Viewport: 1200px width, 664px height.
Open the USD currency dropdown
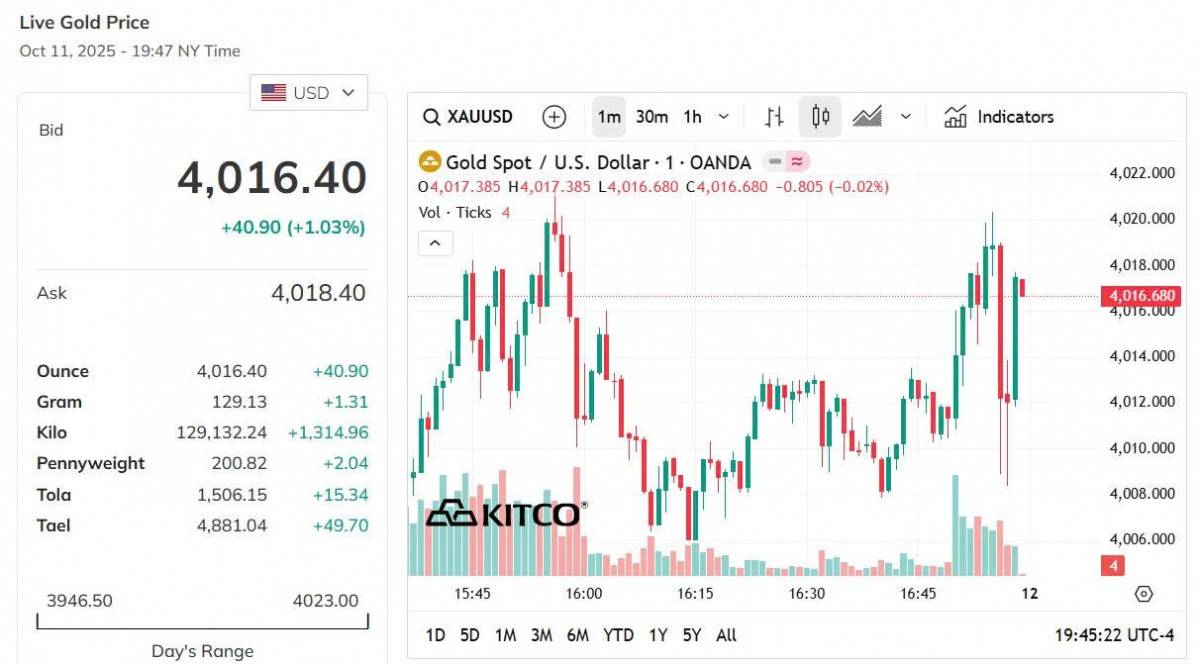click(308, 92)
